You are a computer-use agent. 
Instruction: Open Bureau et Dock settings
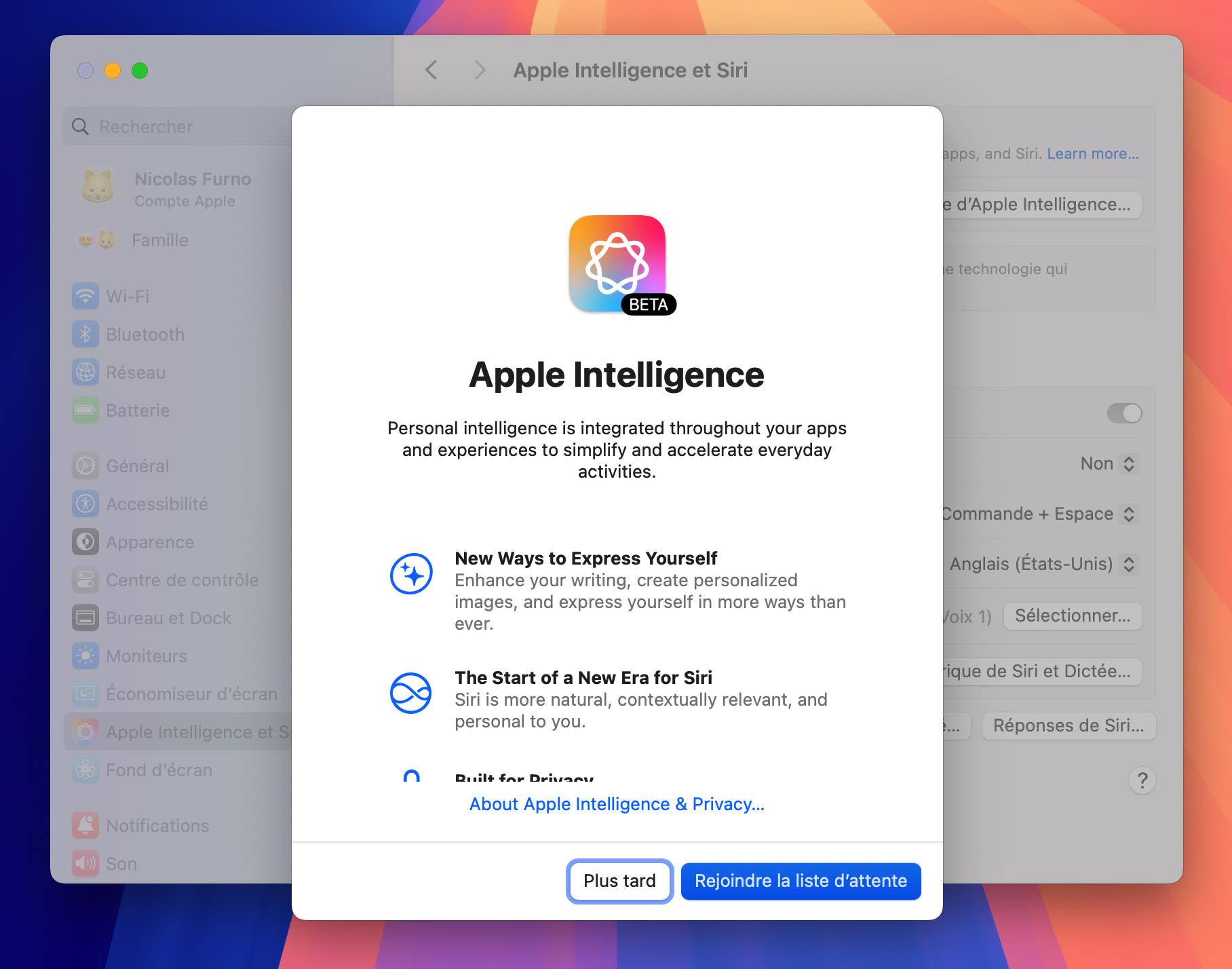pos(168,617)
